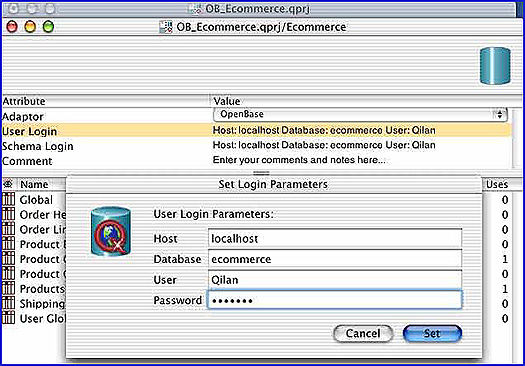Viewport: 525px width, 366px height.
Task: Click the Set button
Action: [x=432, y=334]
